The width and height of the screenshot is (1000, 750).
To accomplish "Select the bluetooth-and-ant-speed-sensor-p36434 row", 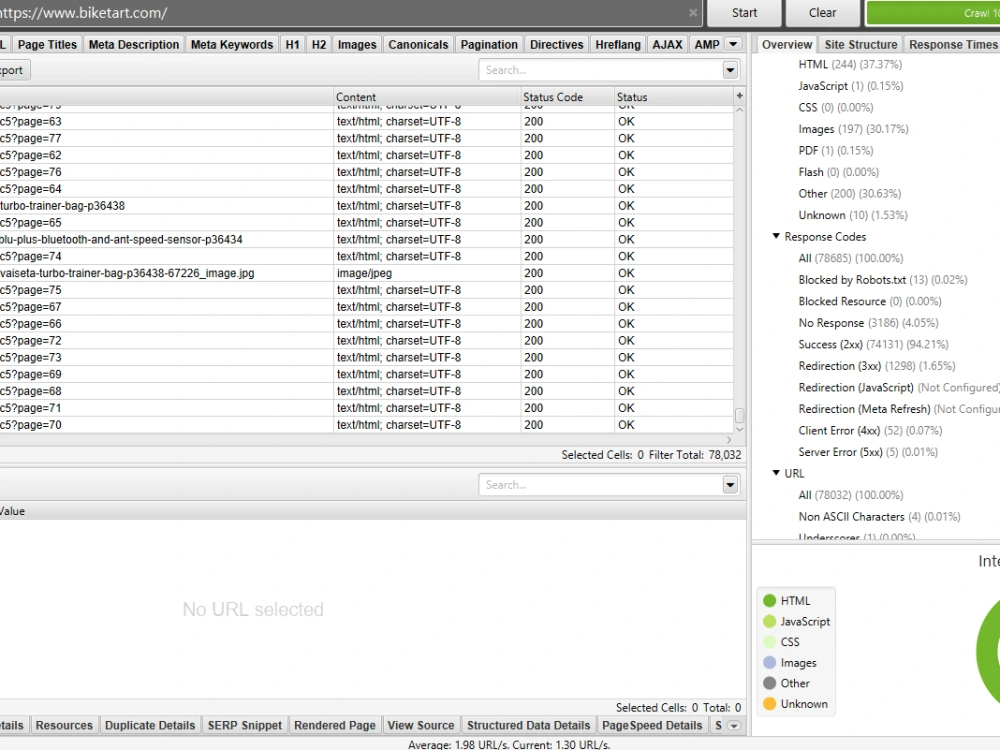I will click(x=367, y=239).
